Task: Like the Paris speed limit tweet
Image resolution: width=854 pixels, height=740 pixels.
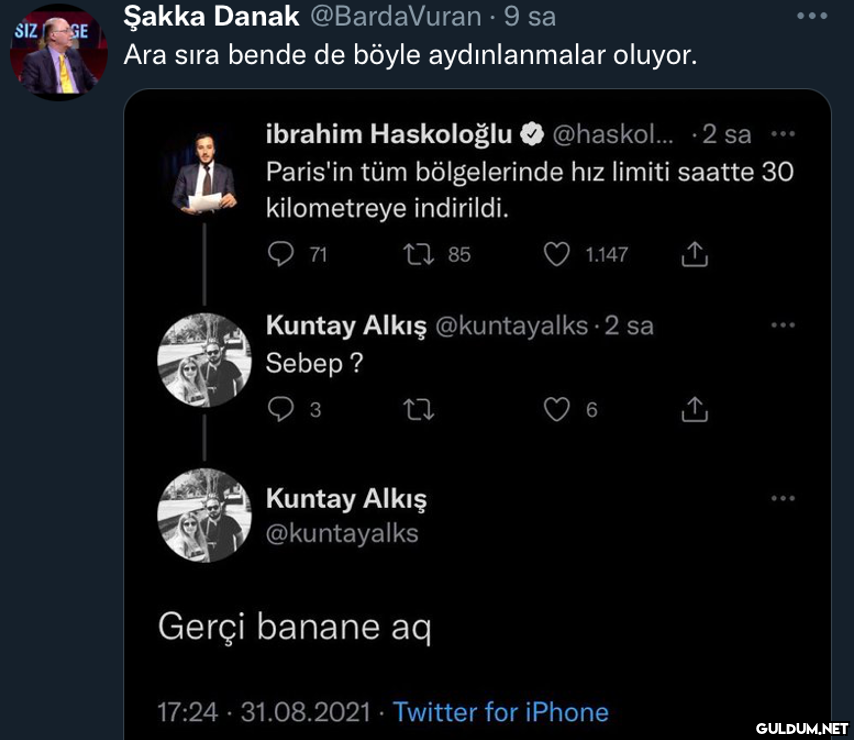Action: pos(556,255)
